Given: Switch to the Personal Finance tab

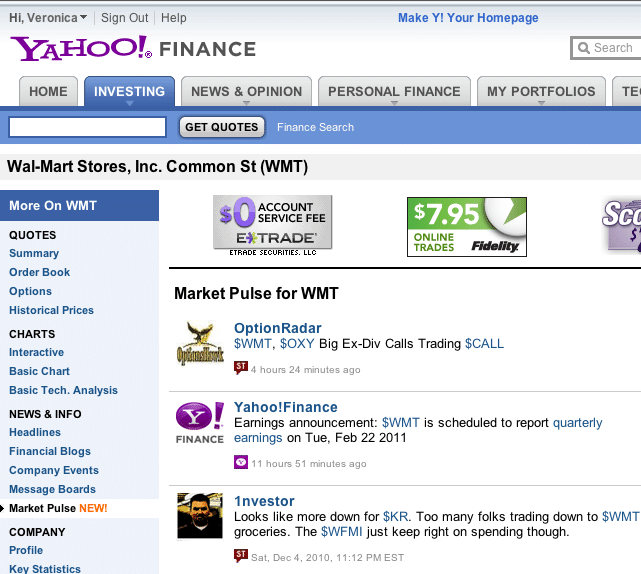Looking at the screenshot, I should tap(393, 92).
